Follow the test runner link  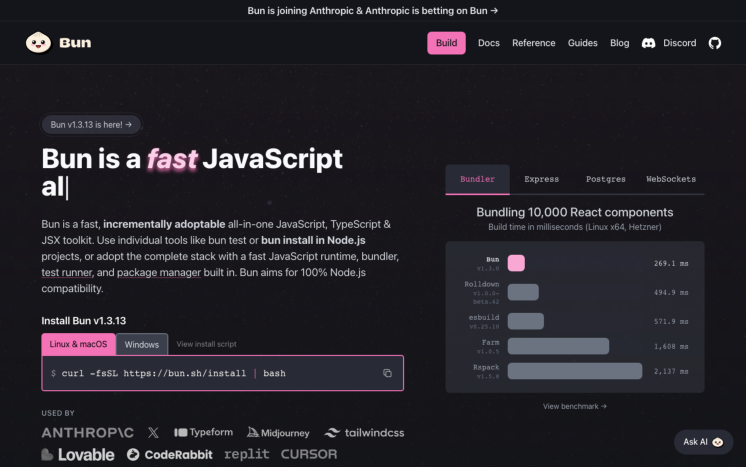click(67, 272)
